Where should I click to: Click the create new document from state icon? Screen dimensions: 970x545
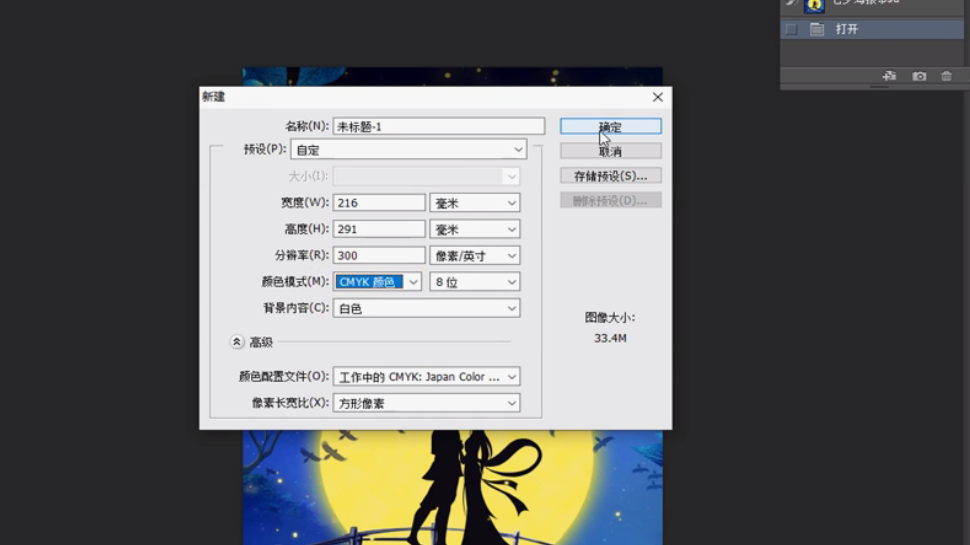click(x=889, y=76)
